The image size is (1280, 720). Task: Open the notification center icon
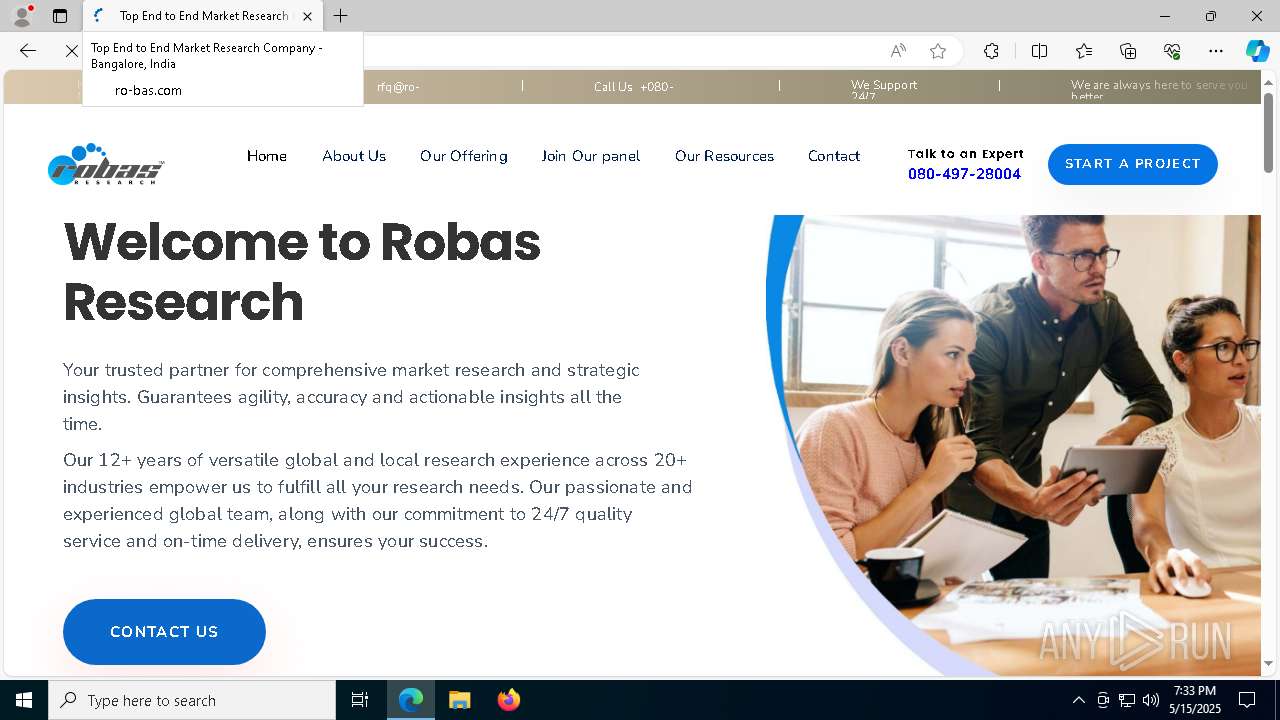click(1248, 700)
